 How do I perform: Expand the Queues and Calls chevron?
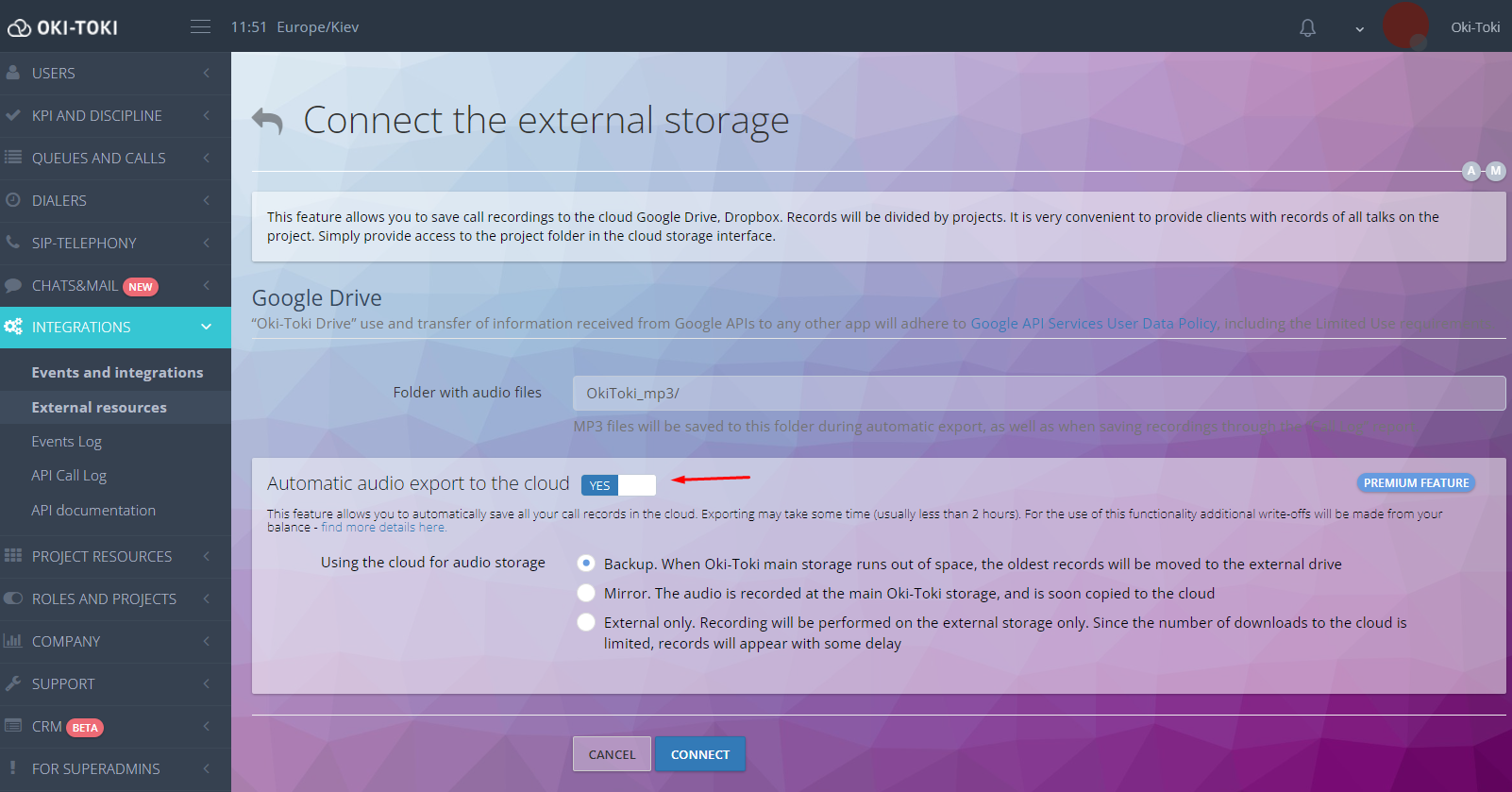click(x=207, y=158)
